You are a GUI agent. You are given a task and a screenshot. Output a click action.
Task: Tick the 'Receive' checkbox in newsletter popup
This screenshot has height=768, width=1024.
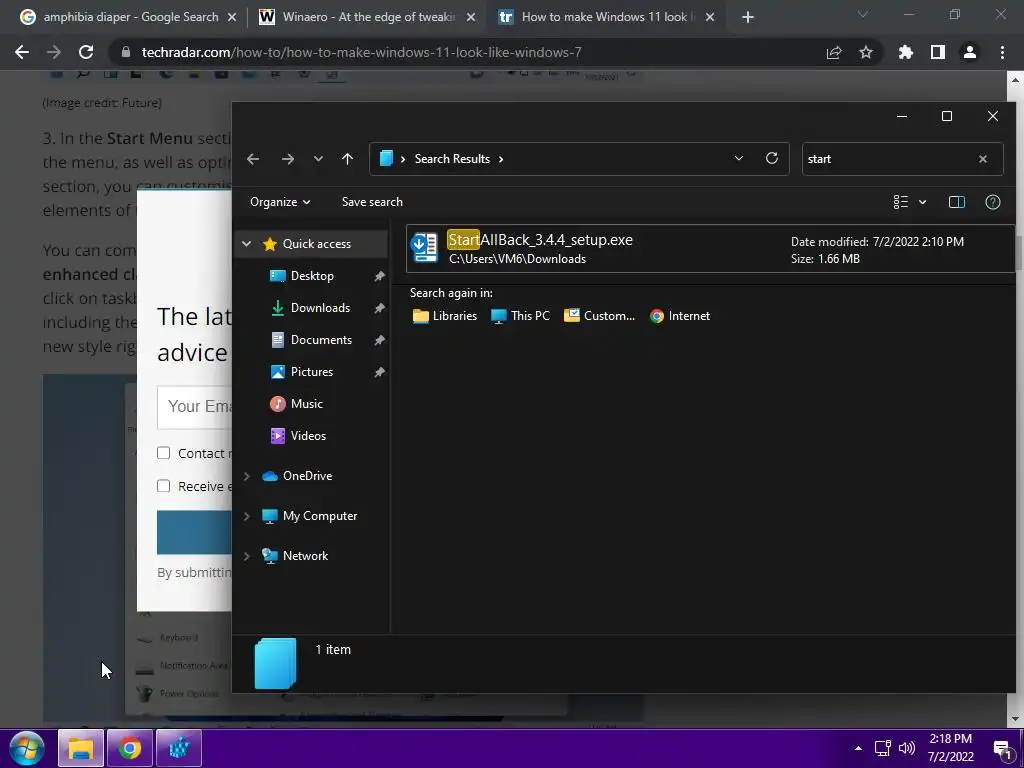(x=163, y=486)
